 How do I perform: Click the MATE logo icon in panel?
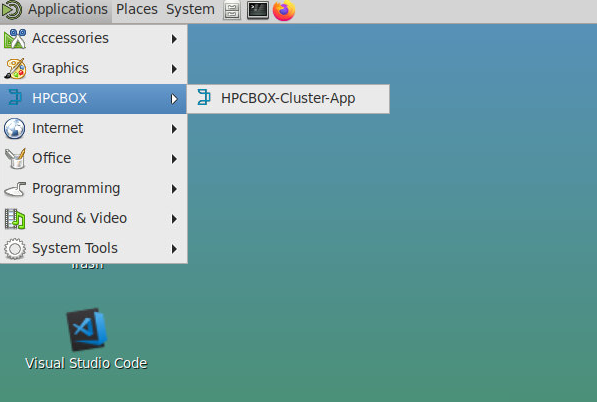(12, 10)
